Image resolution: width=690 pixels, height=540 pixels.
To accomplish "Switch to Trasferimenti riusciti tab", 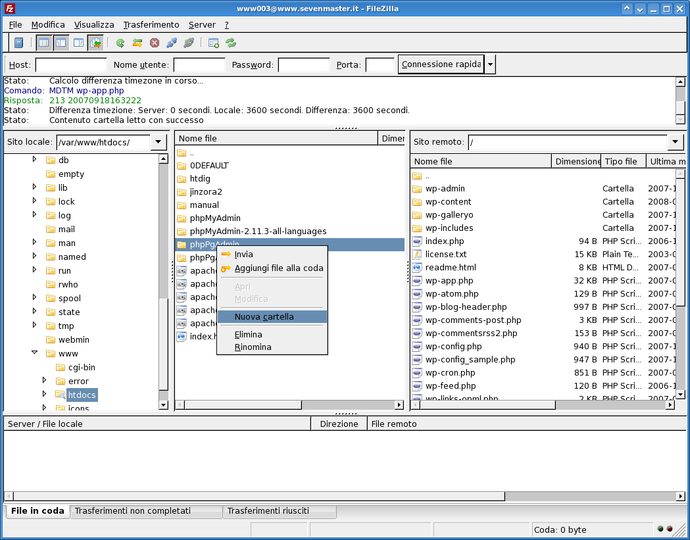I will click(280, 511).
